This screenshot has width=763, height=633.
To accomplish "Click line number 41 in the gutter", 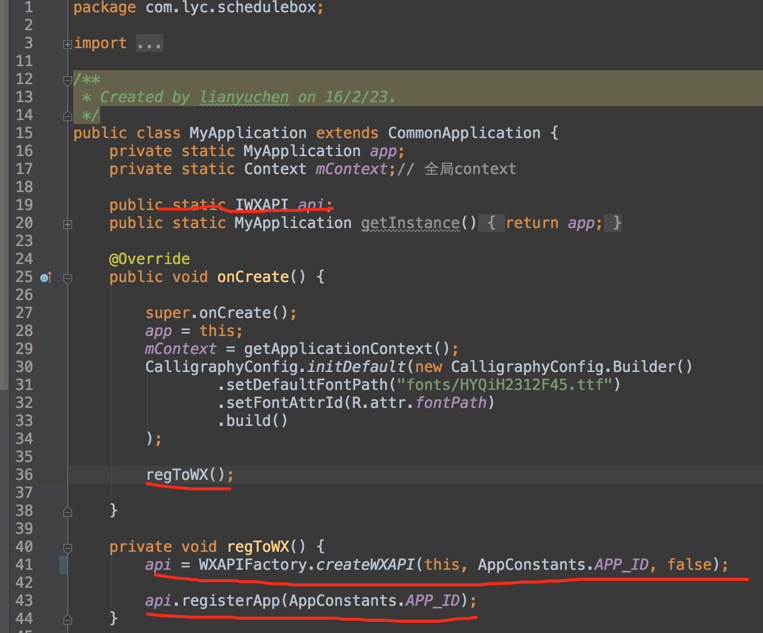I will pos(24,564).
